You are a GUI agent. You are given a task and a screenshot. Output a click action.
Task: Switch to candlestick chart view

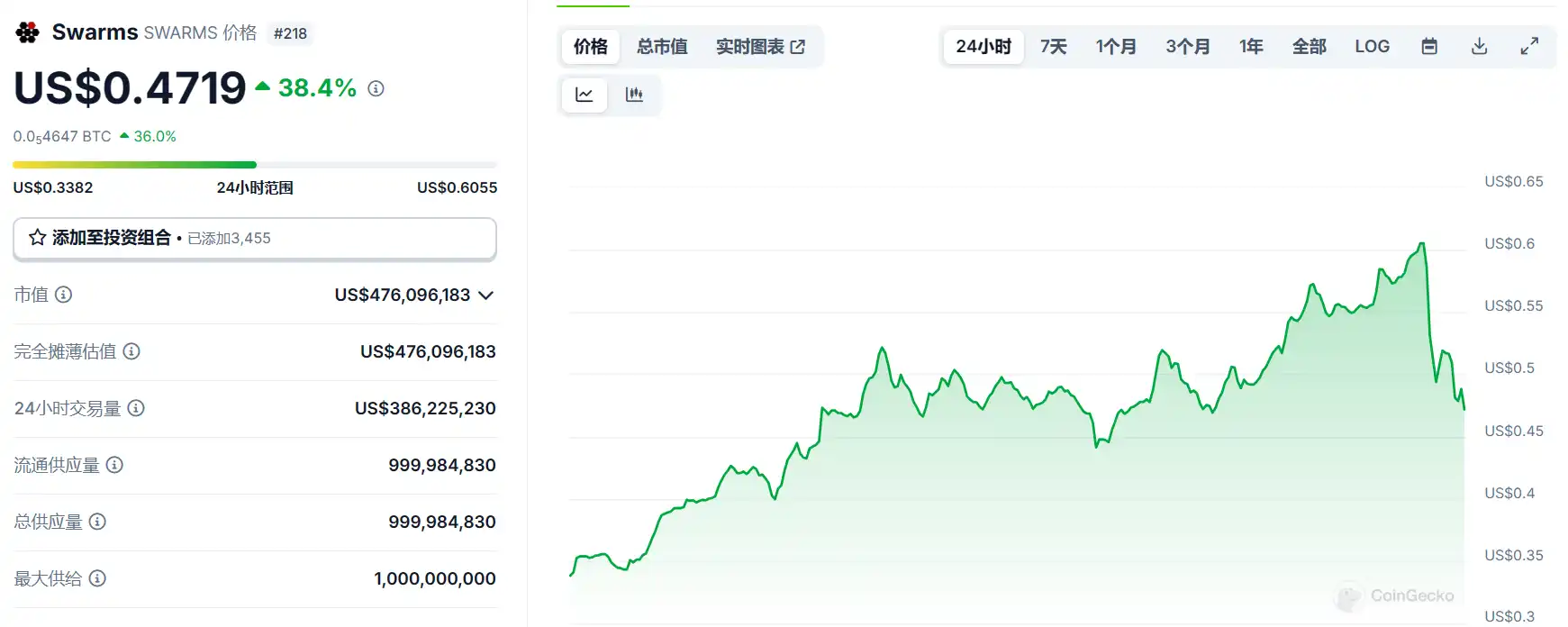pyautogui.click(x=634, y=95)
